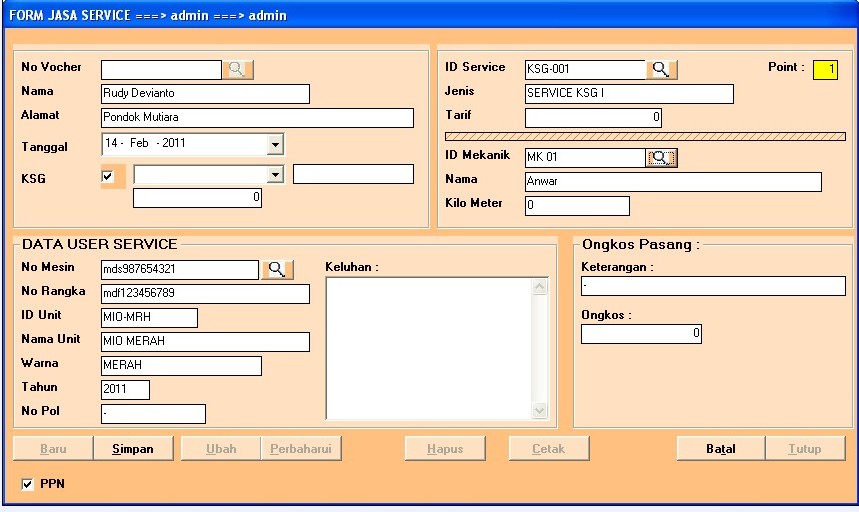
Task: Click the month Feb in Tanggal
Action: tap(139, 143)
